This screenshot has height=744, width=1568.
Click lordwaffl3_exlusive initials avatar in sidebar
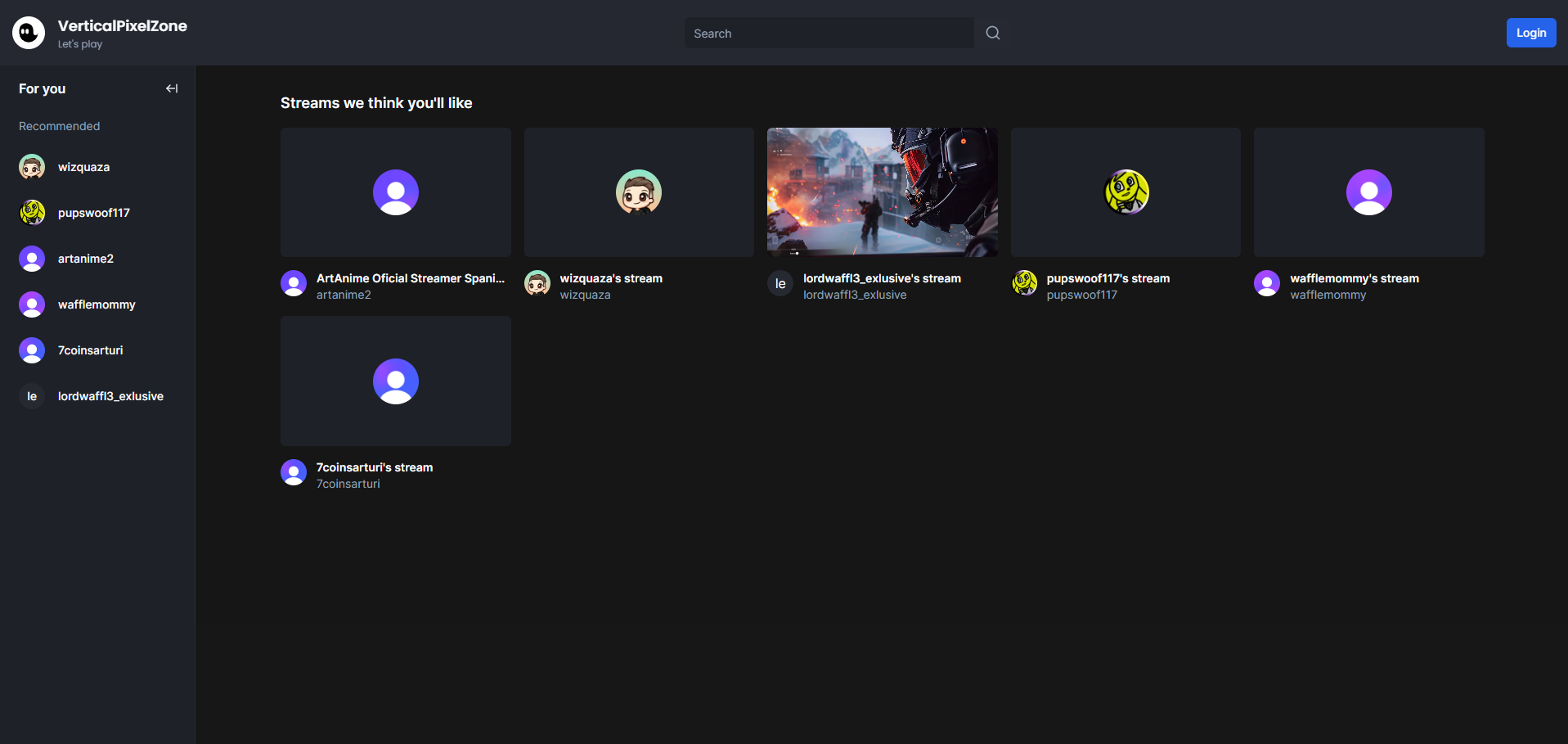point(32,396)
